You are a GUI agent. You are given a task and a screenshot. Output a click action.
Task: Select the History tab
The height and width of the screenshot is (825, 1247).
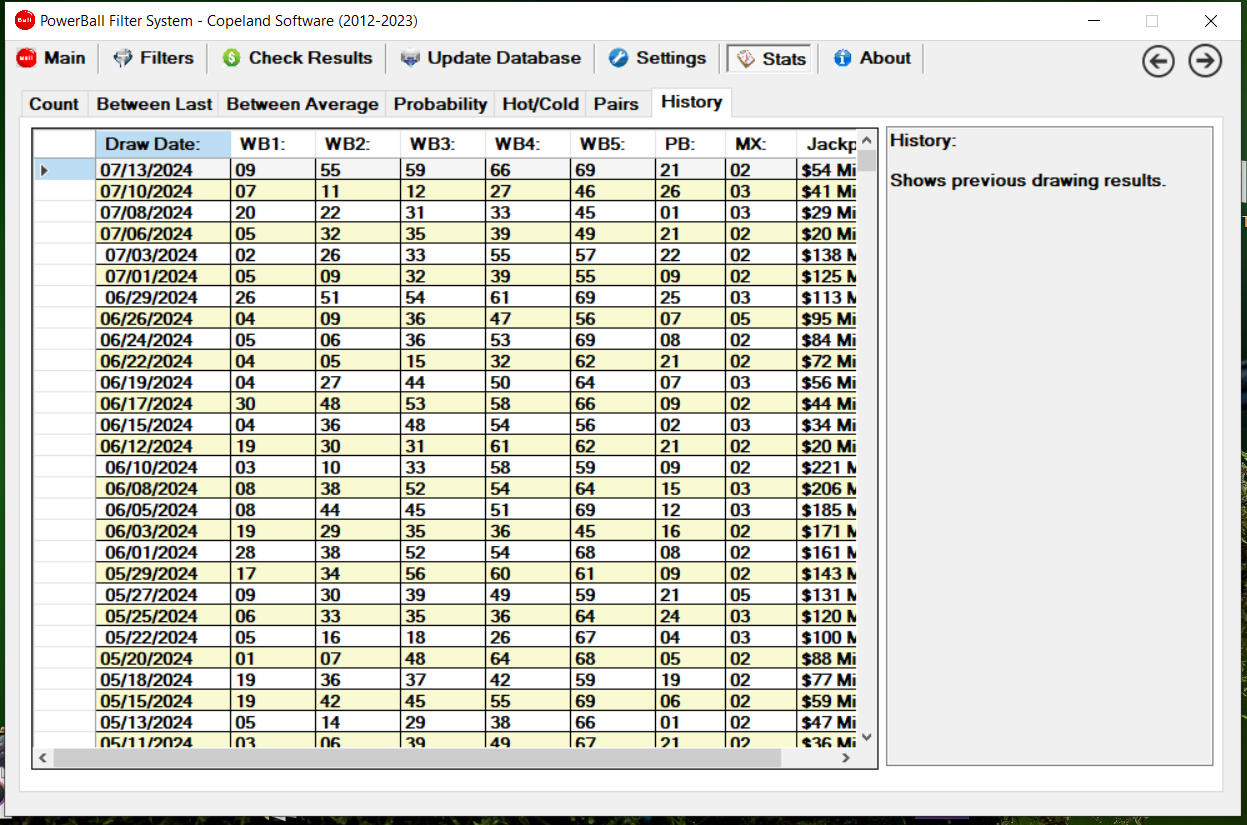691,102
